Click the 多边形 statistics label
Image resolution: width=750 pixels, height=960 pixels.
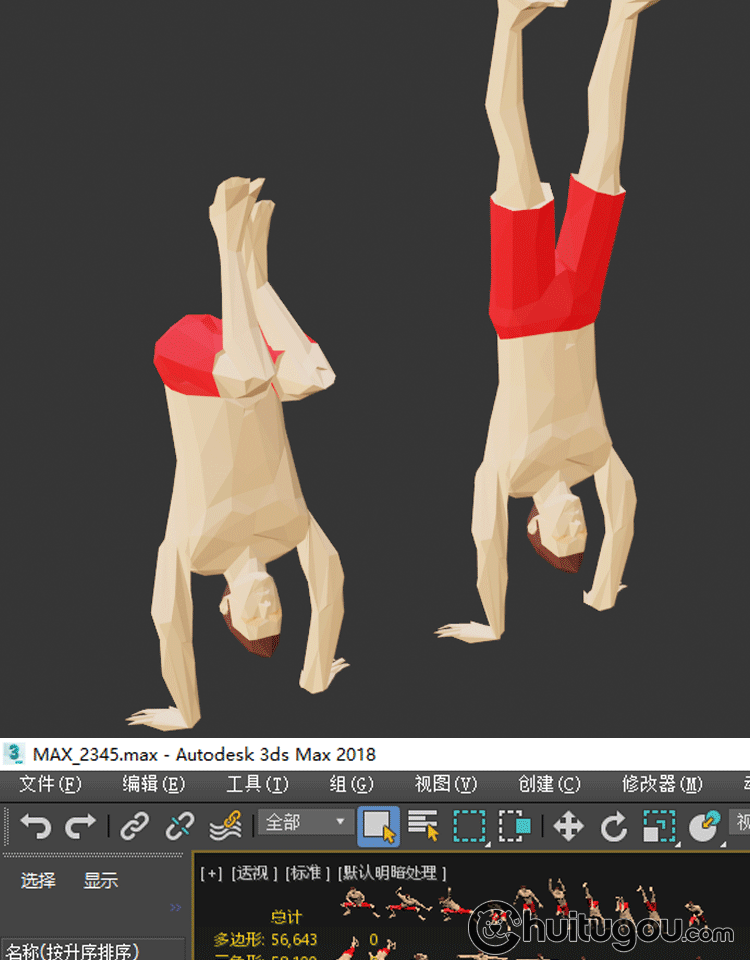point(238,939)
